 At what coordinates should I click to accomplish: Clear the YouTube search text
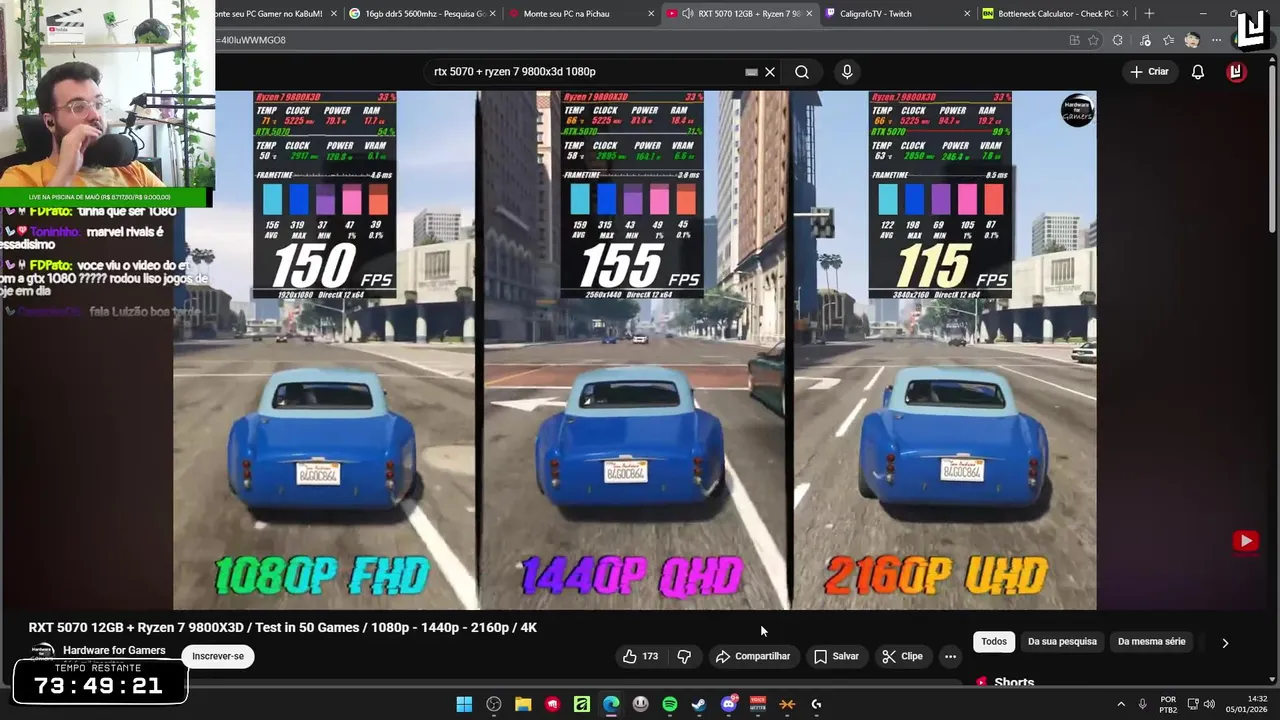[770, 72]
